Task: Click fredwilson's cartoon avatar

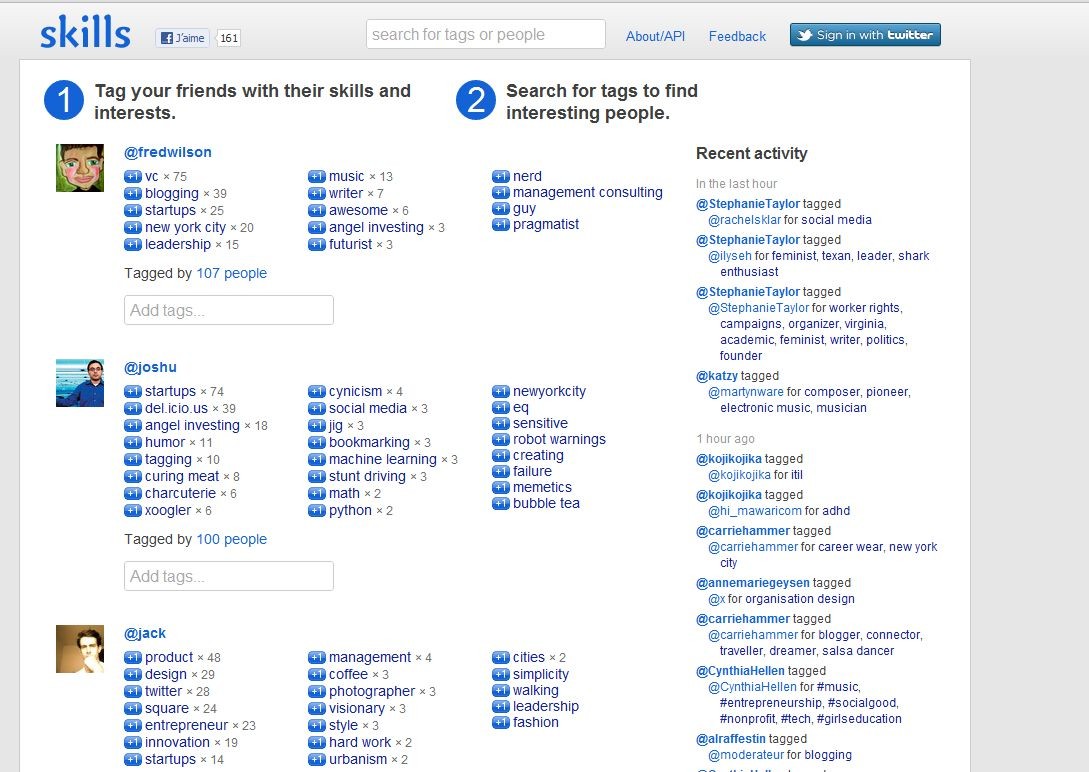Action: click(80, 168)
